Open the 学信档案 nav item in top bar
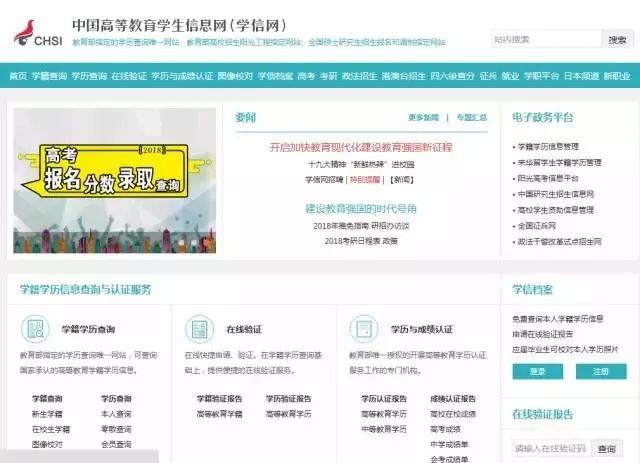The image size is (640, 463). pyautogui.click(x=275, y=76)
